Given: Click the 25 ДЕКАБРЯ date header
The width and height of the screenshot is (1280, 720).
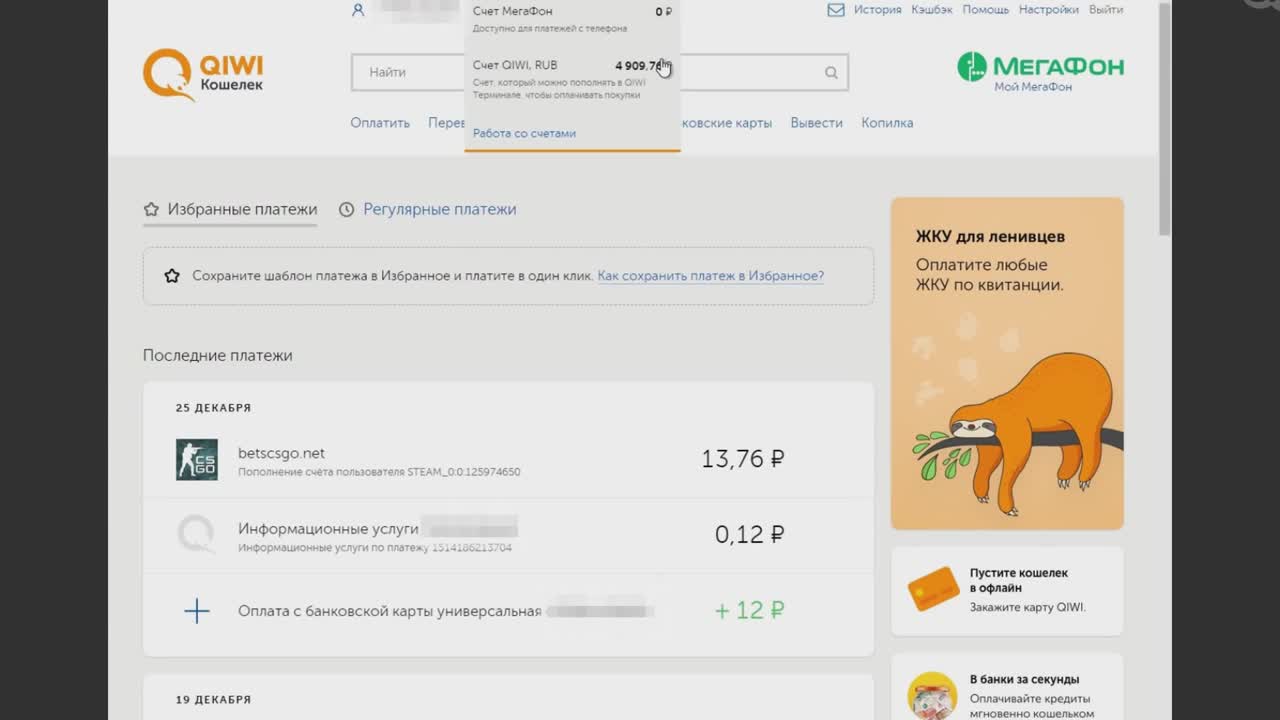Looking at the screenshot, I should click(x=213, y=408).
